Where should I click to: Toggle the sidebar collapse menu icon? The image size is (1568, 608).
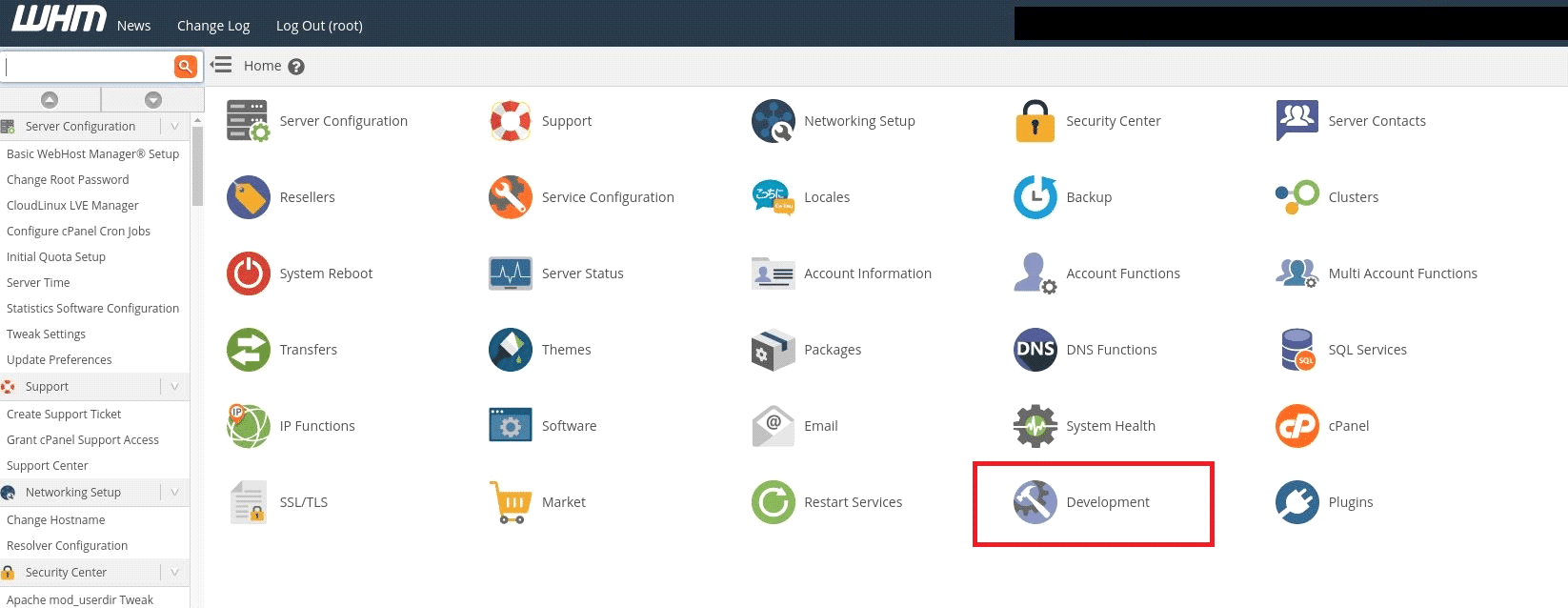click(221, 65)
